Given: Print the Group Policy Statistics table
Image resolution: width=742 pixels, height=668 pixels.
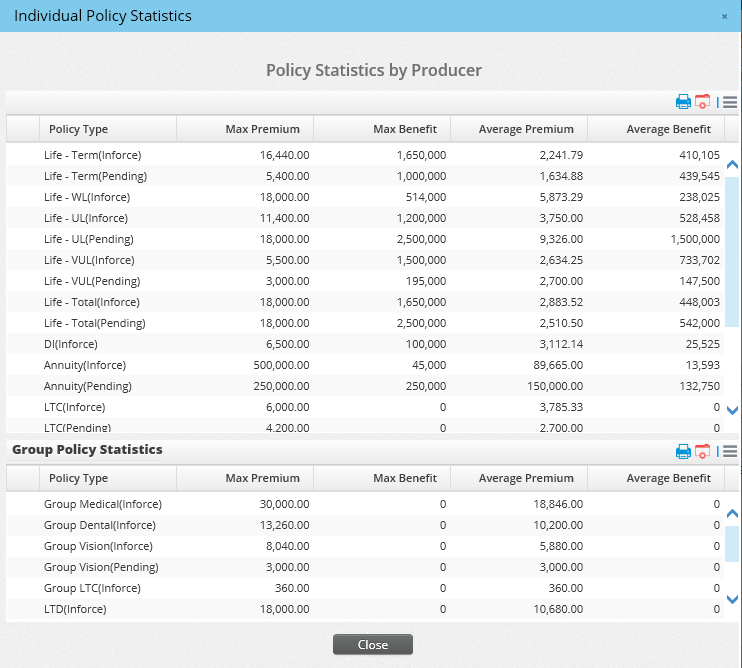Looking at the screenshot, I should pyautogui.click(x=683, y=451).
